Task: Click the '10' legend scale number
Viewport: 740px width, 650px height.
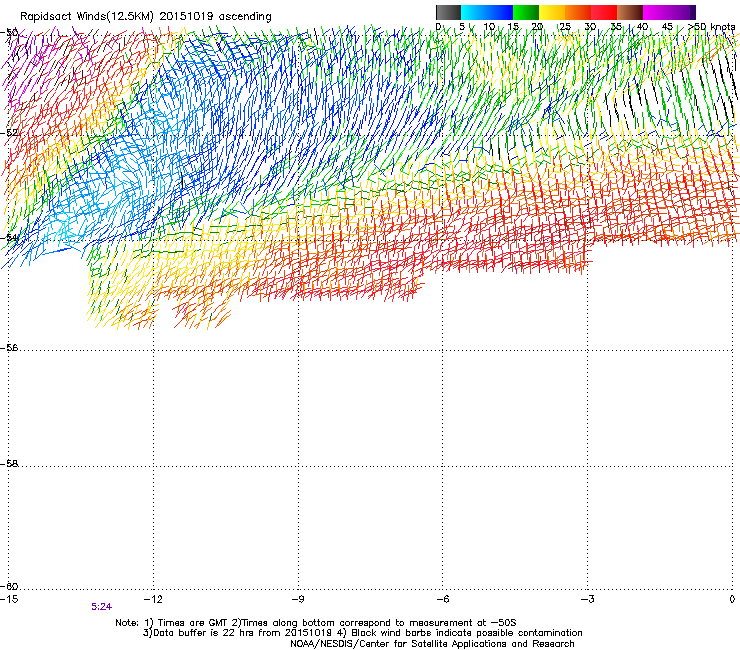Action: point(489,27)
